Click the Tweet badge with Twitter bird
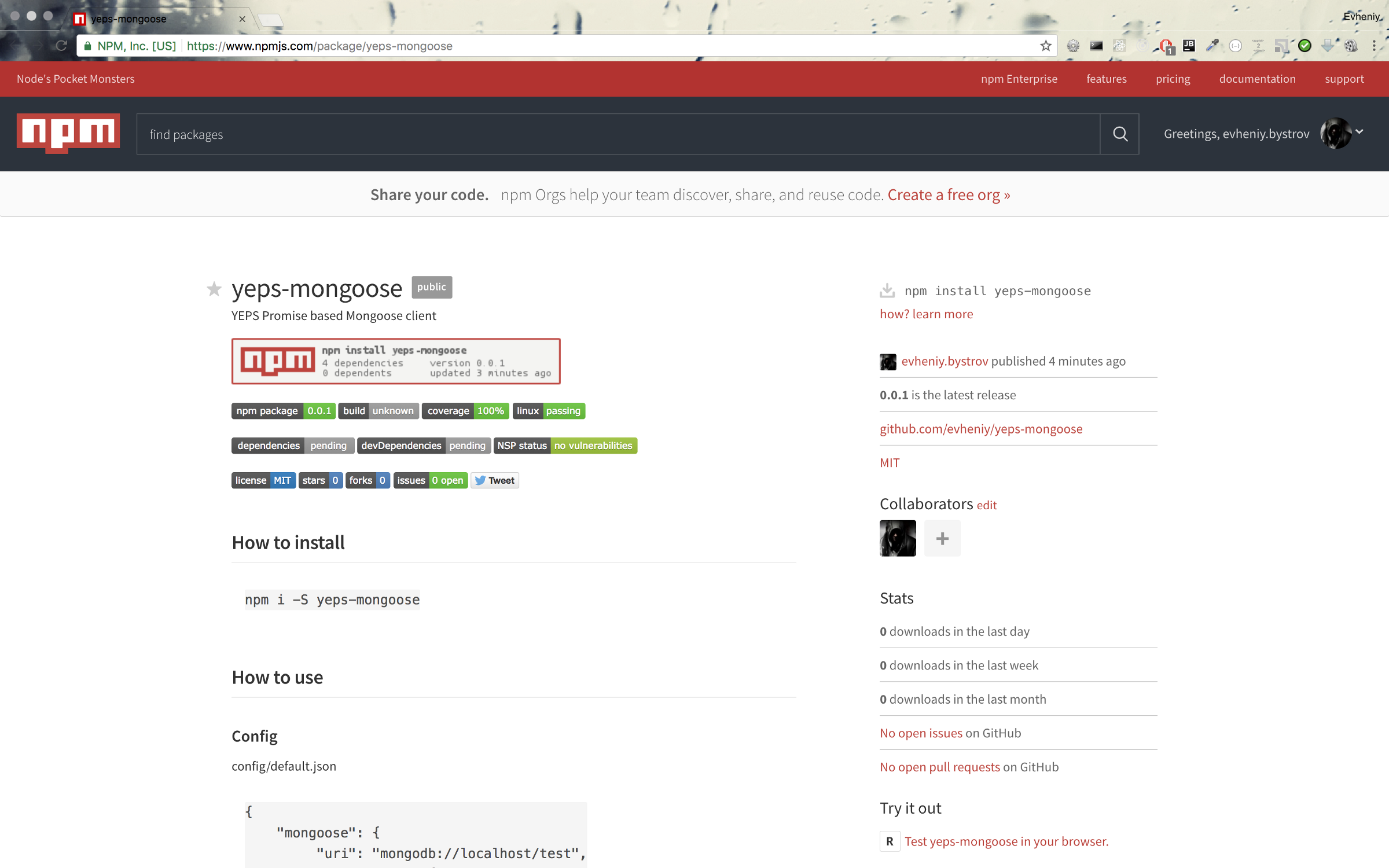The image size is (1389, 868). tap(495, 480)
